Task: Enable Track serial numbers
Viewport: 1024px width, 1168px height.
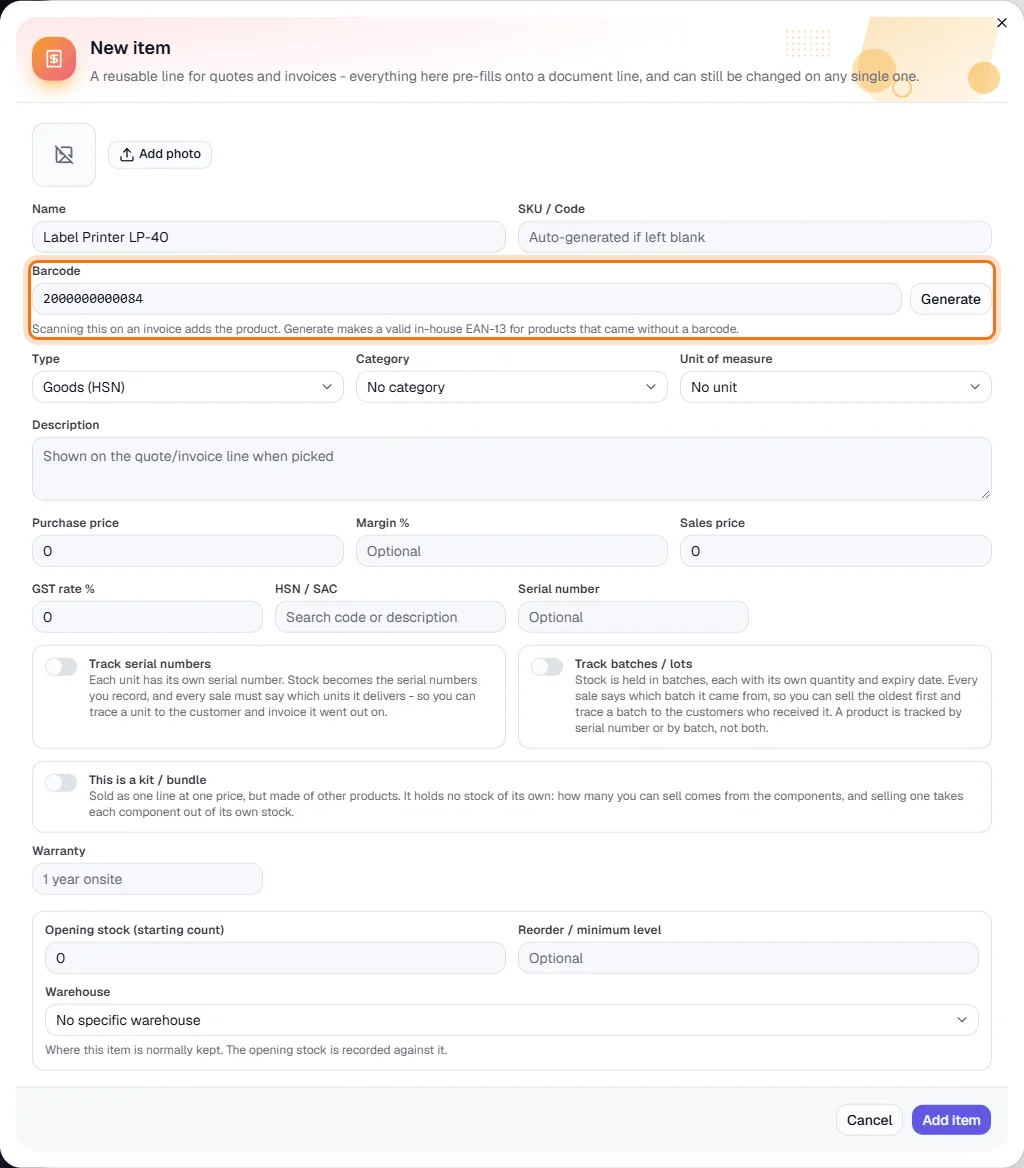Action: click(x=61, y=666)
